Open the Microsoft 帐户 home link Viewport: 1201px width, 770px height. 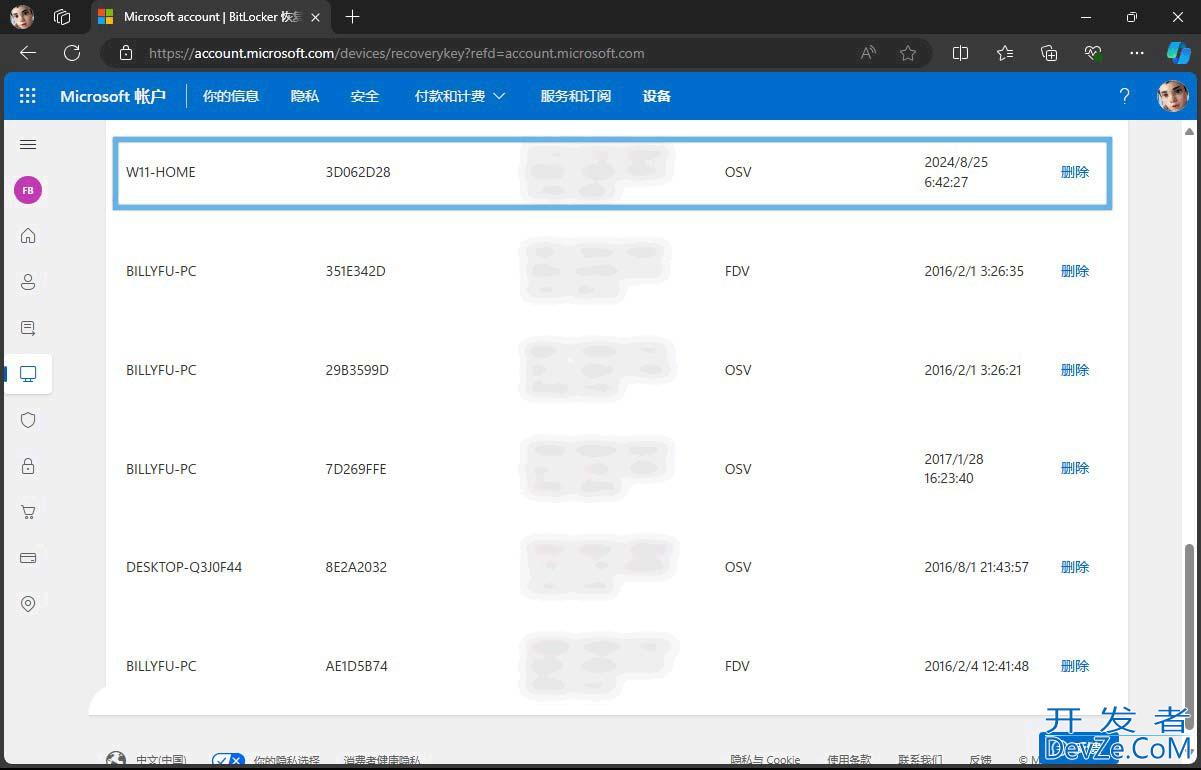113,96
